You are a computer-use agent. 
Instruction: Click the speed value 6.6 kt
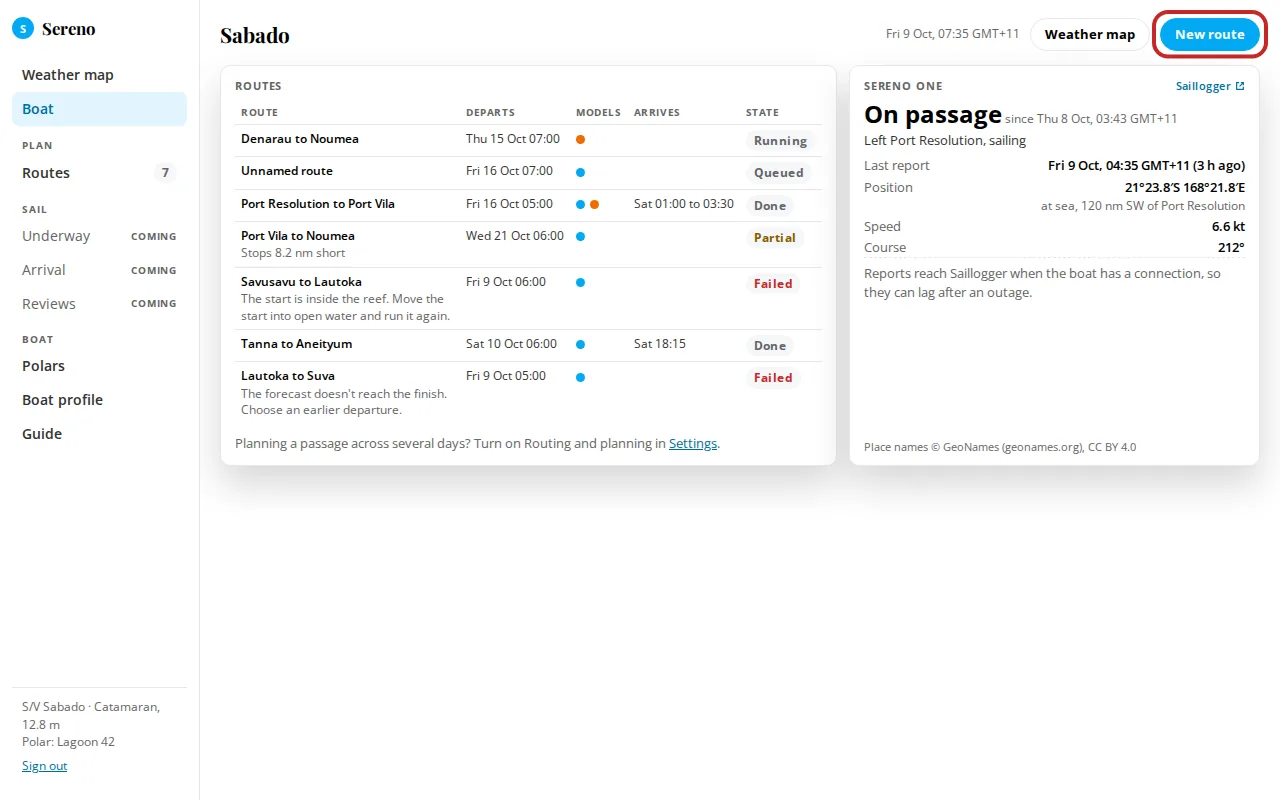pos(1228,227)
